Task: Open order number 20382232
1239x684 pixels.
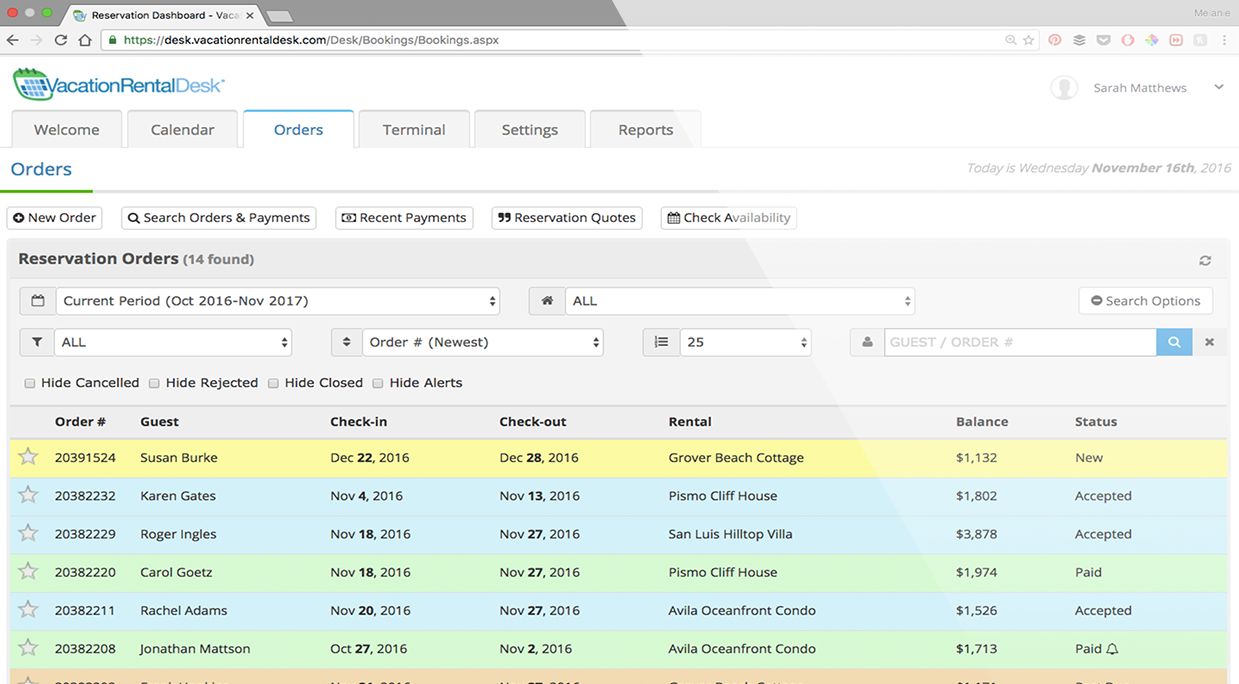Action: point(85,496)
